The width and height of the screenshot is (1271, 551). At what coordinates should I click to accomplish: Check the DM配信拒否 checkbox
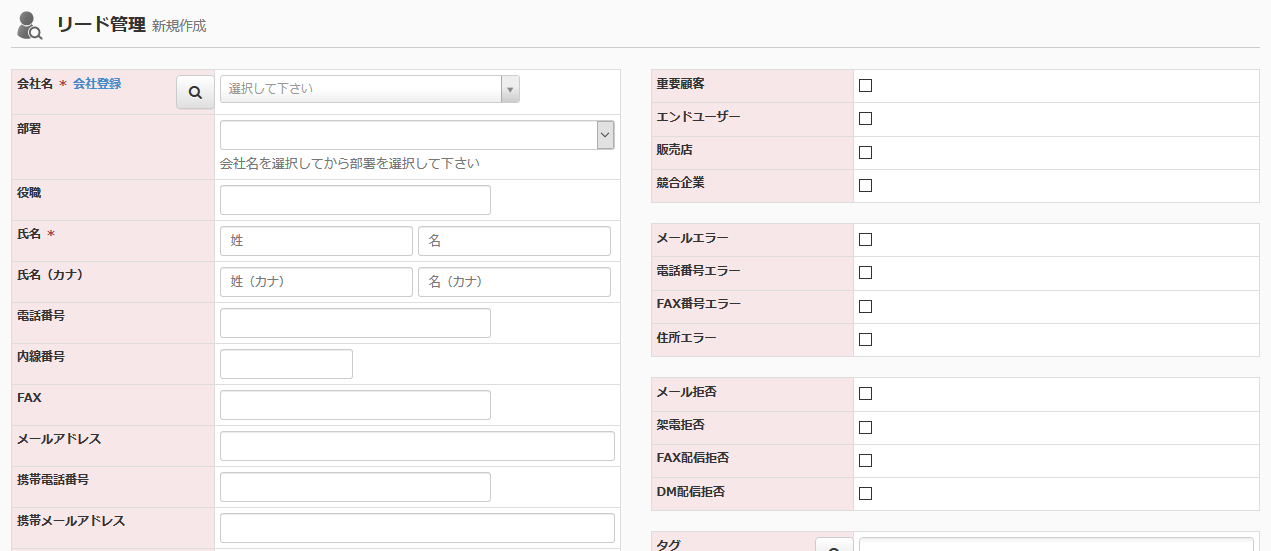866,494
